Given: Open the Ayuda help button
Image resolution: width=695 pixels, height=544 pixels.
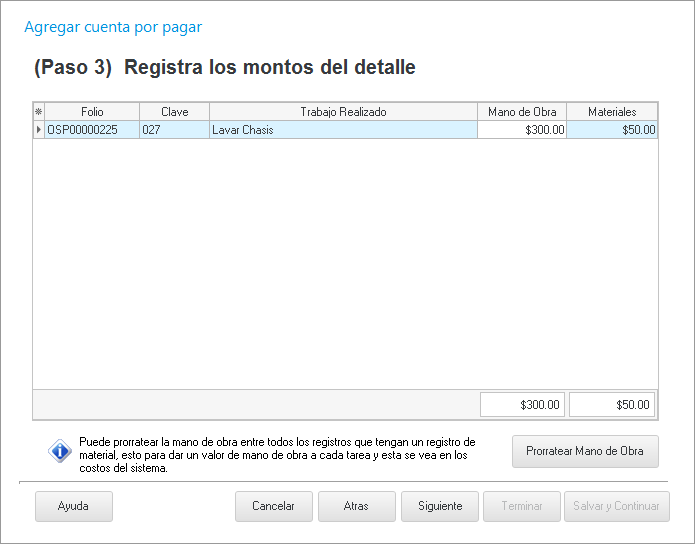Looking at the screenshot, I should point(74,506).
